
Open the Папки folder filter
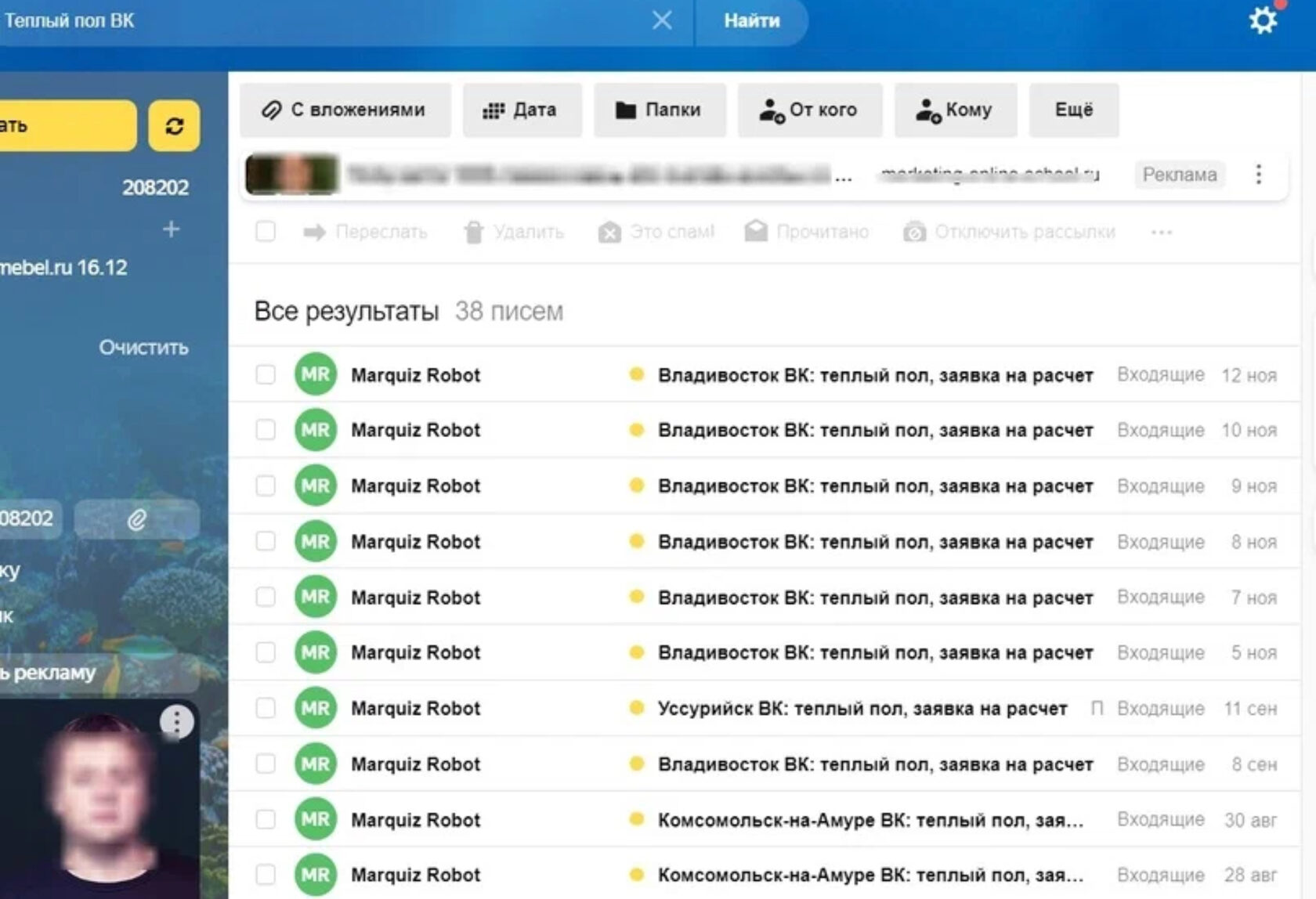pyautogui.click(x=660, y=110)
